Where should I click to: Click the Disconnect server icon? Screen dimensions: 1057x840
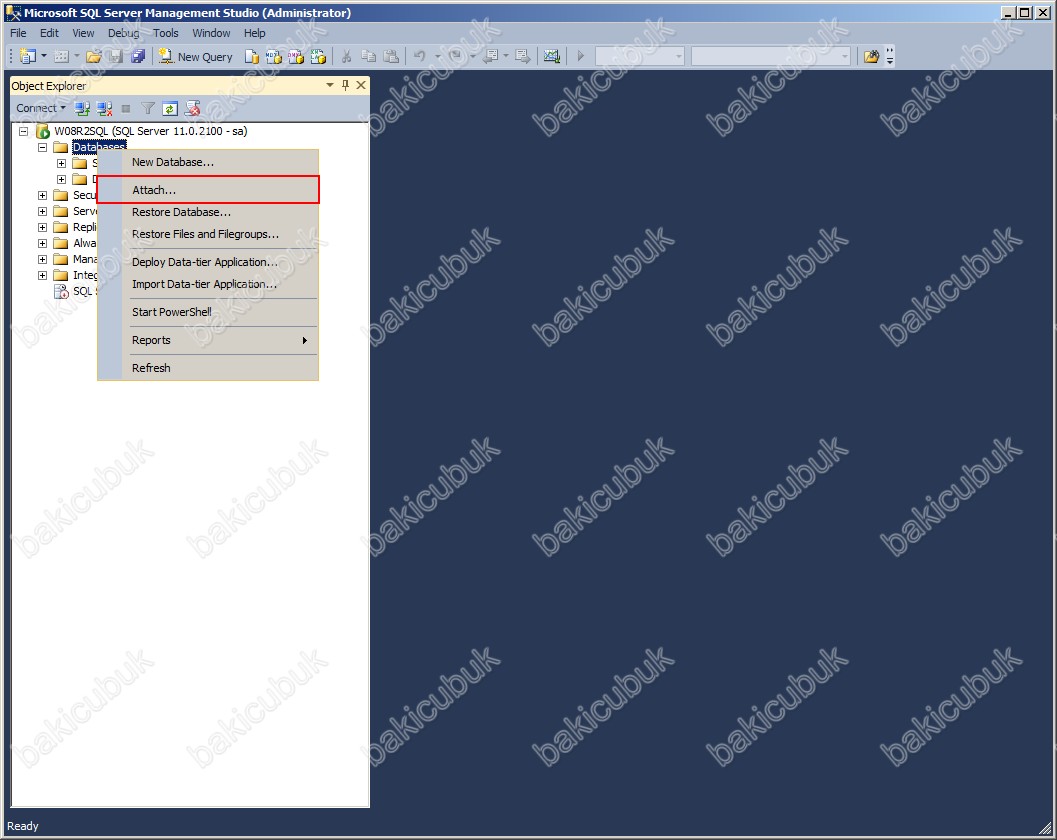(104, 108)
